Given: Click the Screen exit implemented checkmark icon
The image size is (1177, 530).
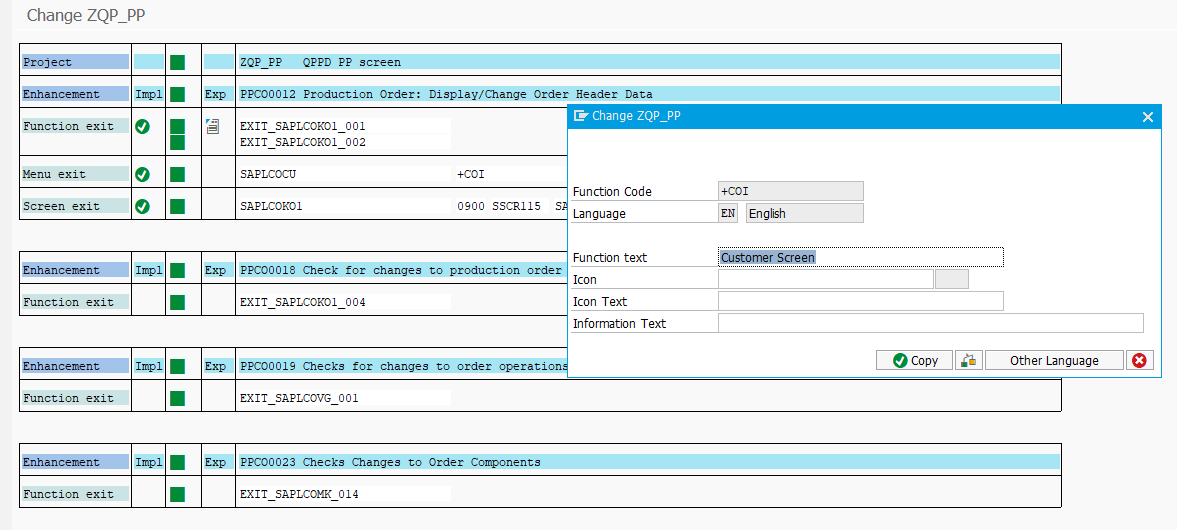Looking at the screenshot, I should [x=142, y=206].
